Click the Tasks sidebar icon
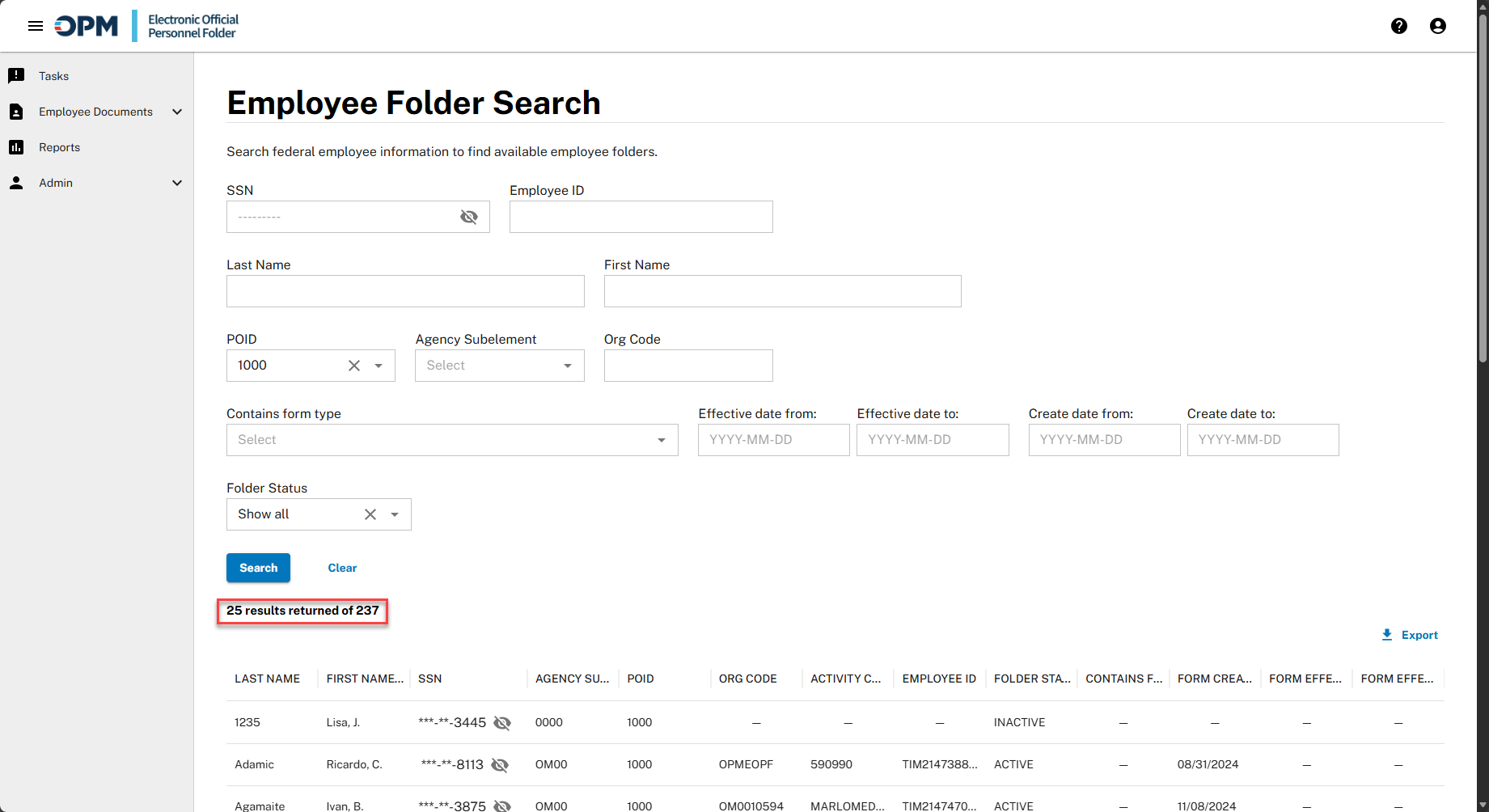1489x812 pixels. 16,76
